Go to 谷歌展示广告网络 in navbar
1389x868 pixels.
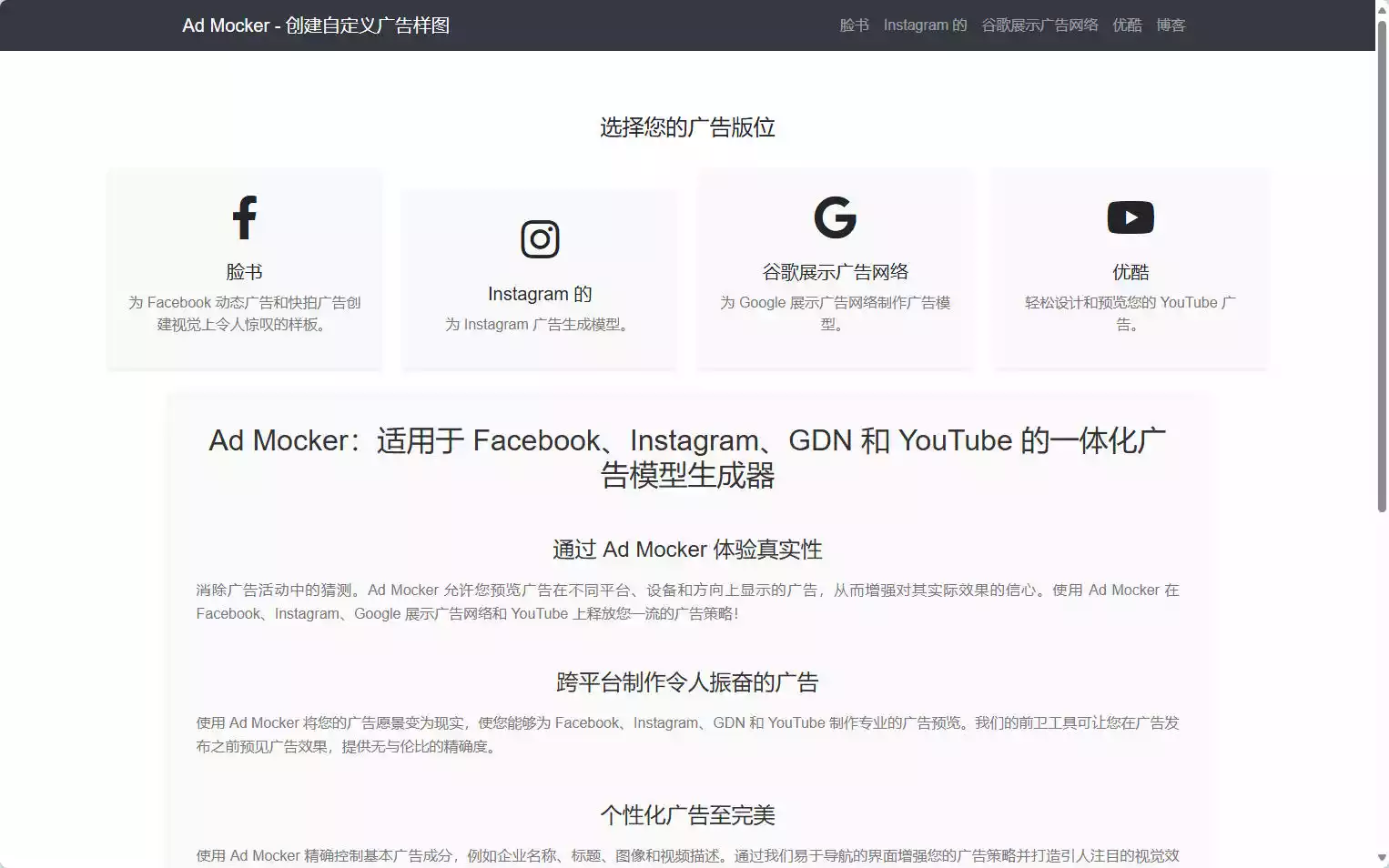click(x=1039, y=25)
